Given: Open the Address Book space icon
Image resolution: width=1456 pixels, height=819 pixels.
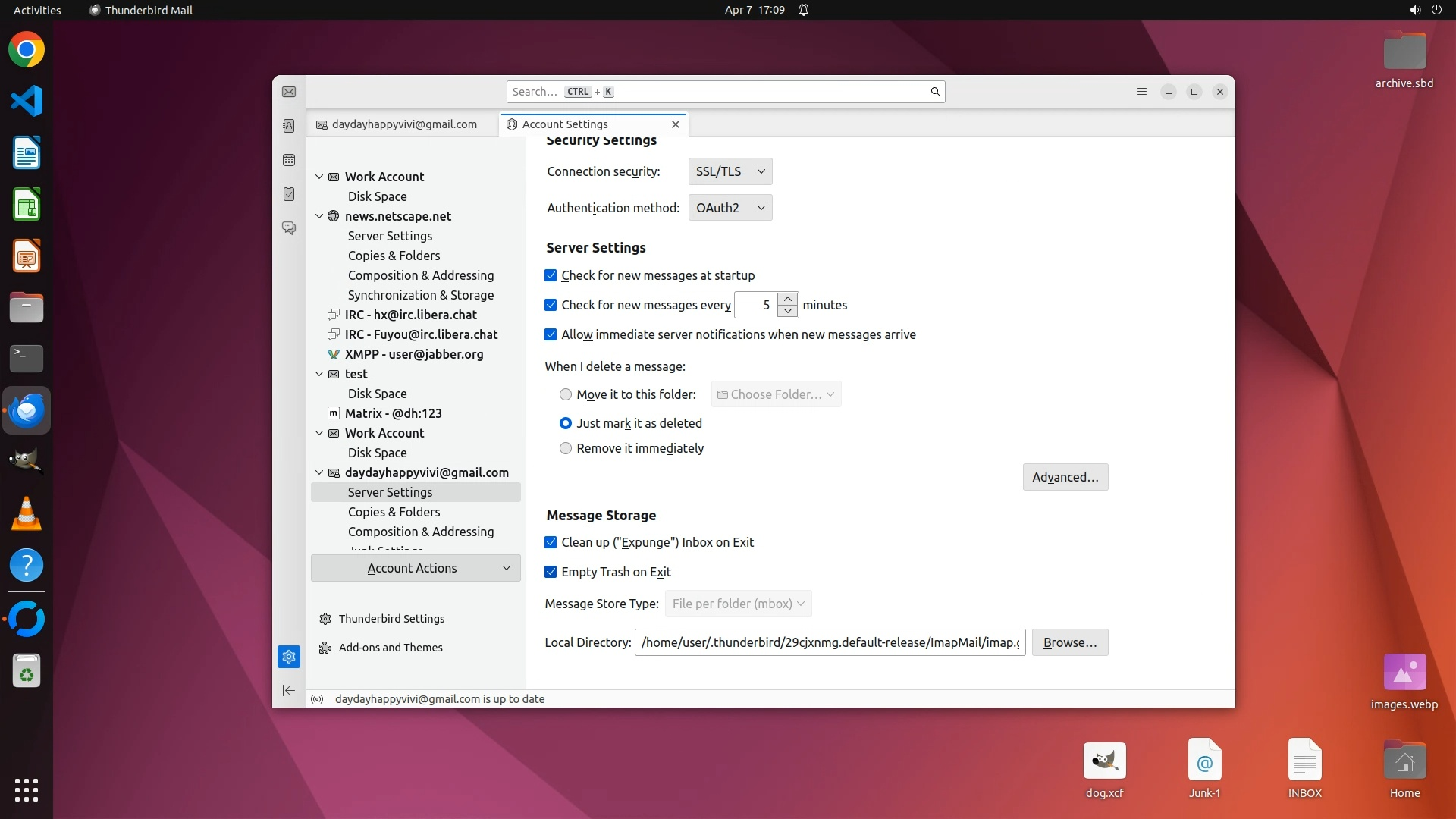Looking at the screenshot, I should (289, 126).
